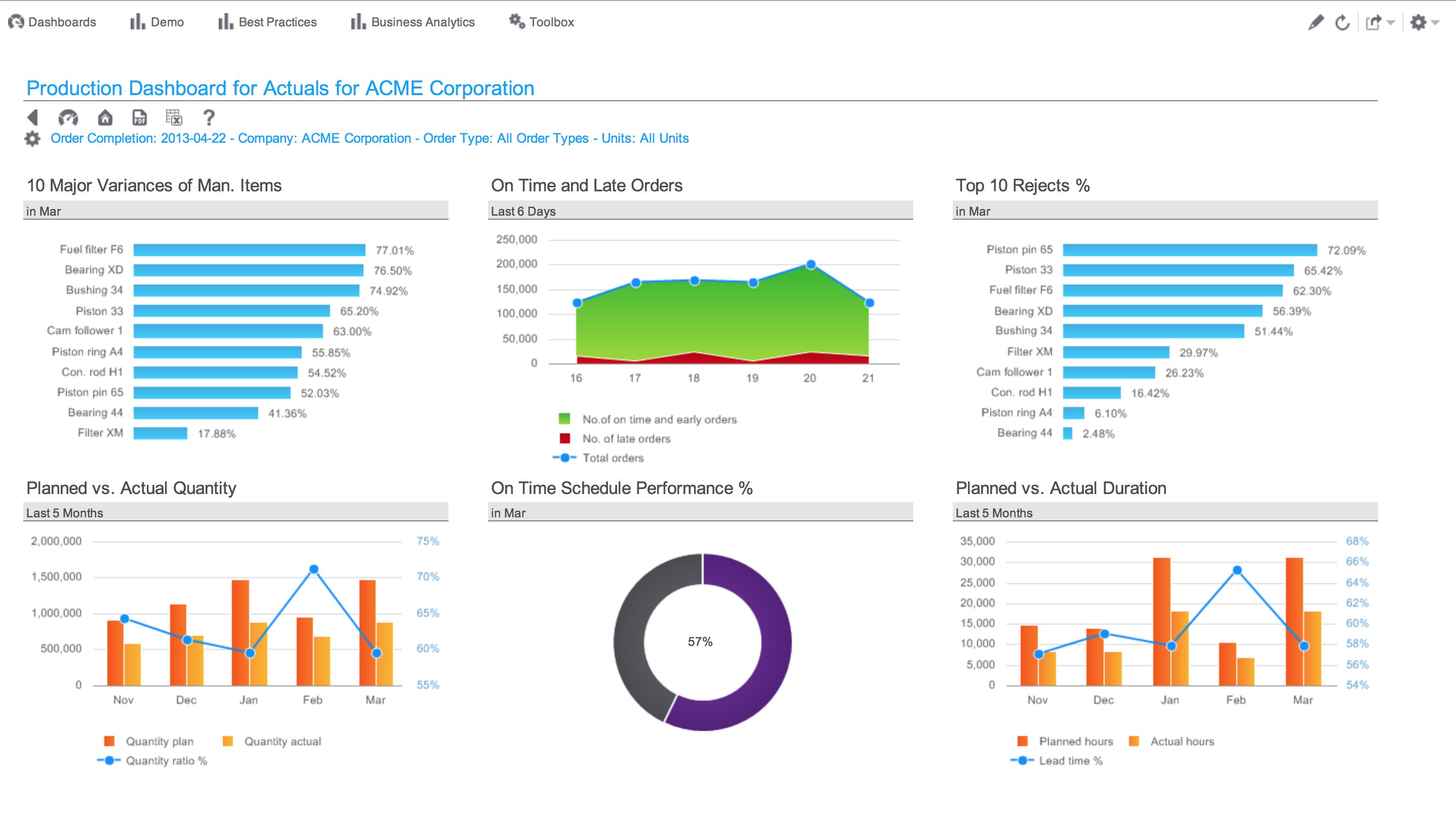This screenshot has width=1456, height=815.
Task: Click the back arrow icon under title
Action: click(x=33, y=117)
